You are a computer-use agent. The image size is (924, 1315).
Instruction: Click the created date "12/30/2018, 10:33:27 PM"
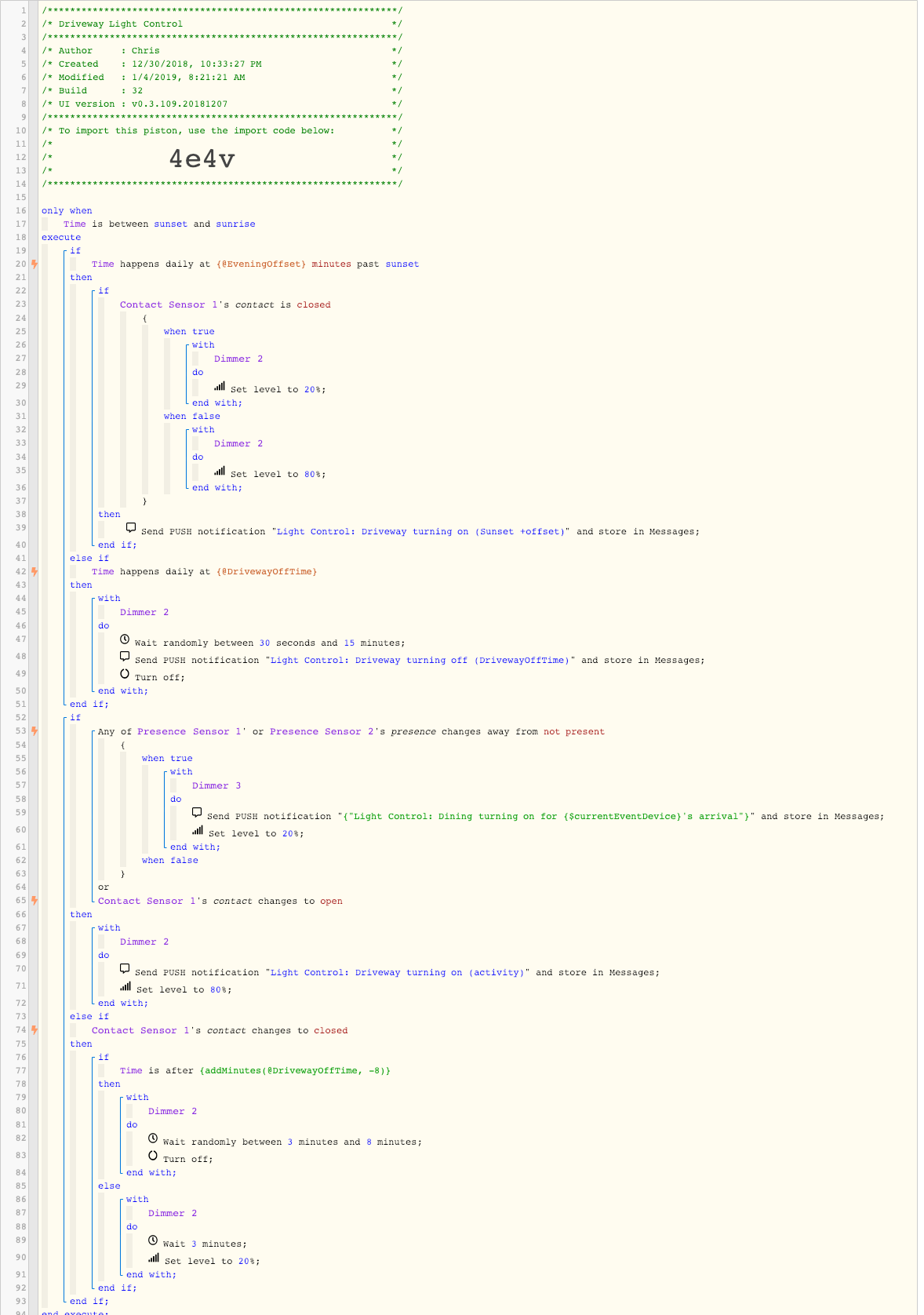(x=197, y=64)
